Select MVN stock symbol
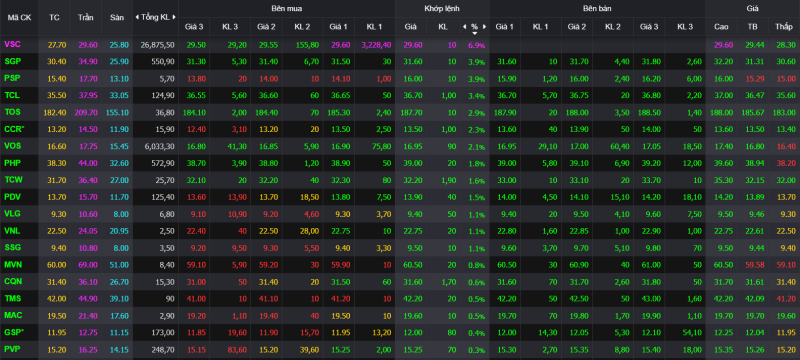 (x=12, y=264)
